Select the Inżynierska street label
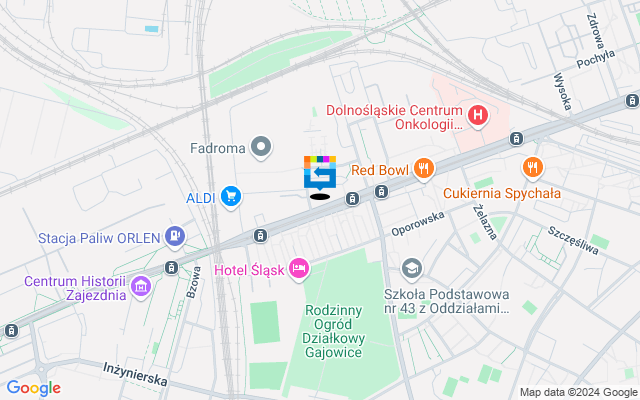640x400 pixels. tap(135, 374)
